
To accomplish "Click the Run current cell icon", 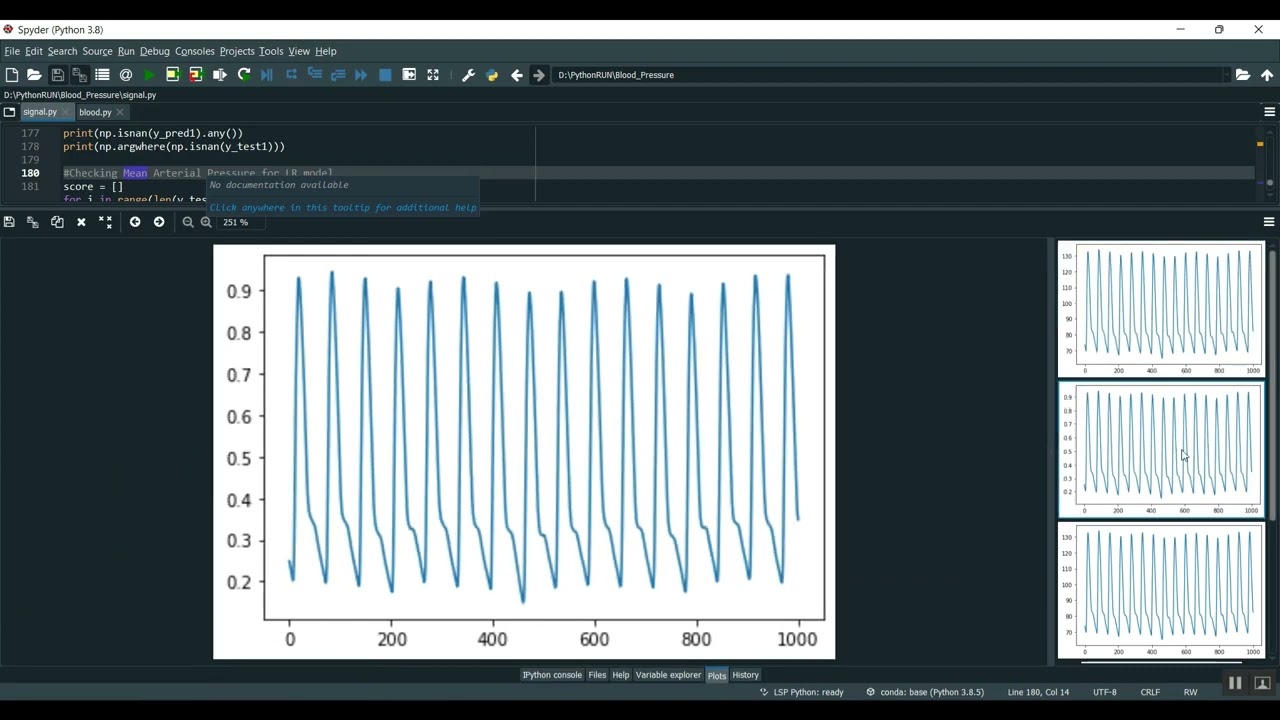I will pos(172,75).
